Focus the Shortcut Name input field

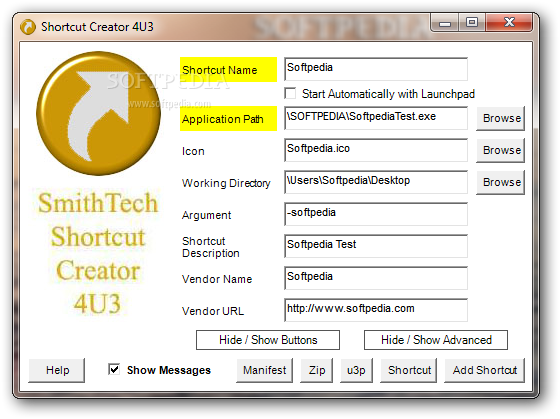click(x=376, y=69)
